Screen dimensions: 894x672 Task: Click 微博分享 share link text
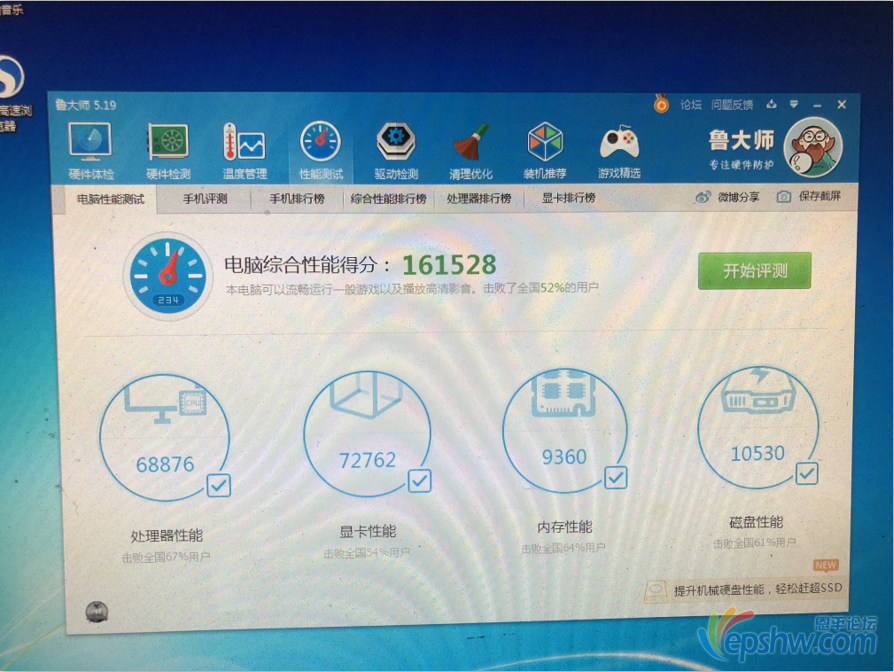point(738,197)
